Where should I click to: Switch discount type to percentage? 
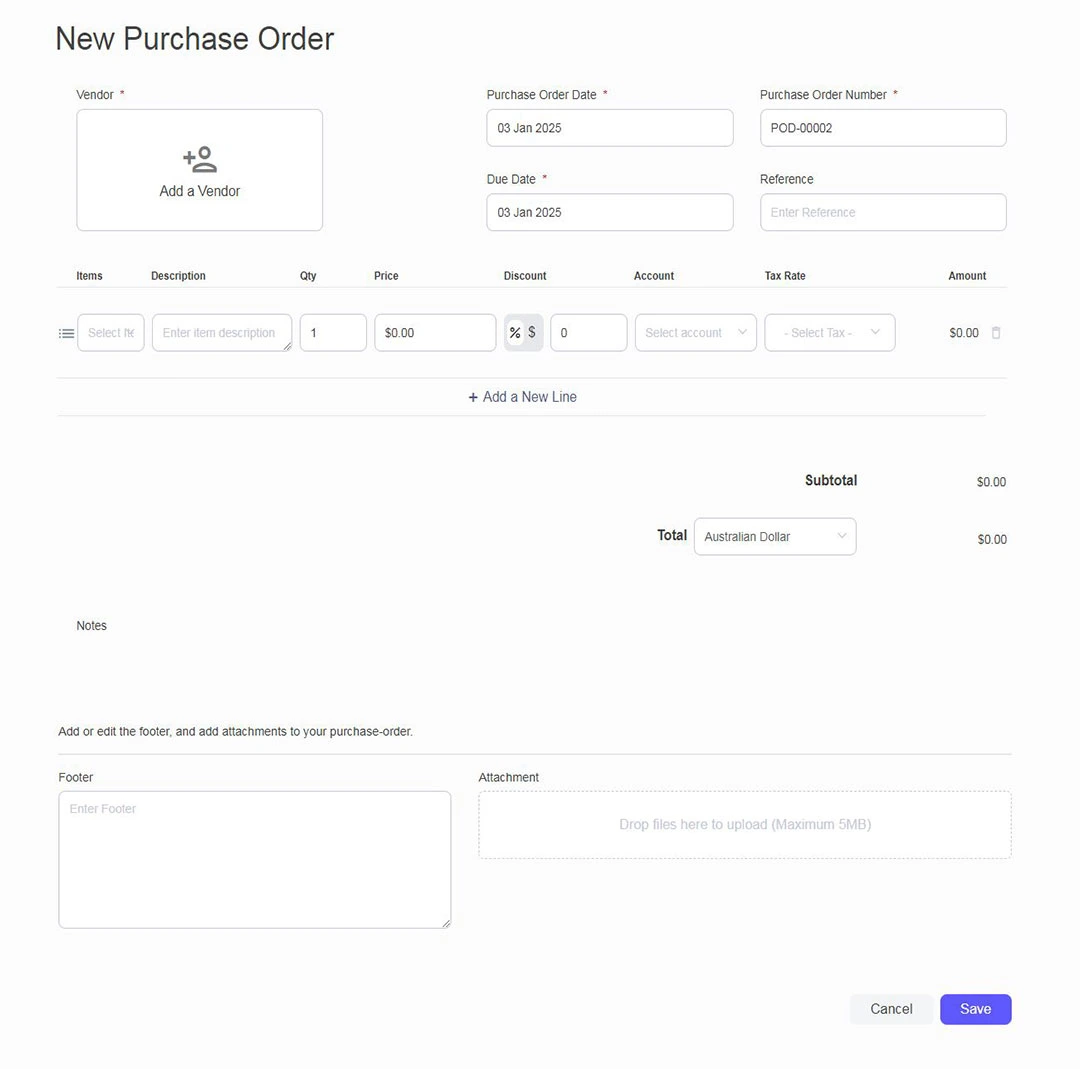[x=515, y=333]
